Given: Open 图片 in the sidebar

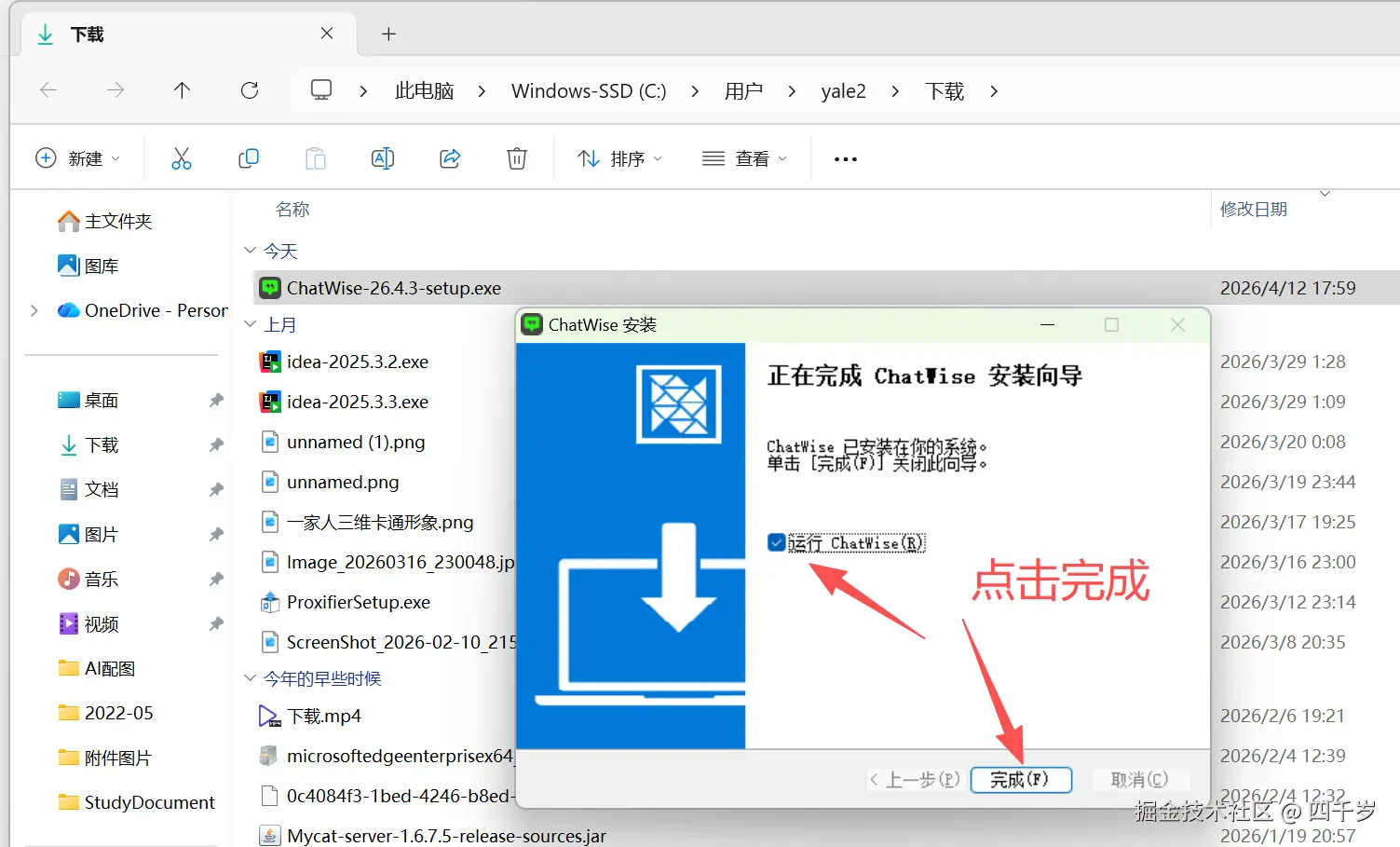Looking at the screenshot, I should pyautogui.click(x=88, y=534).
